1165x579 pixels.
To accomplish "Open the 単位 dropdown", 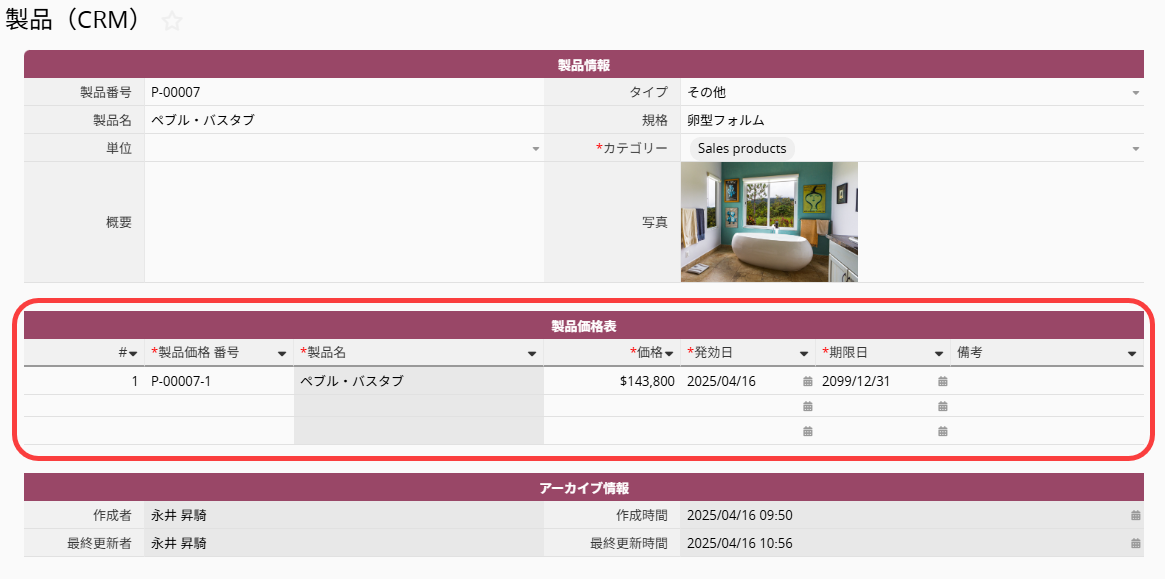I will click(x=535, y=149).
